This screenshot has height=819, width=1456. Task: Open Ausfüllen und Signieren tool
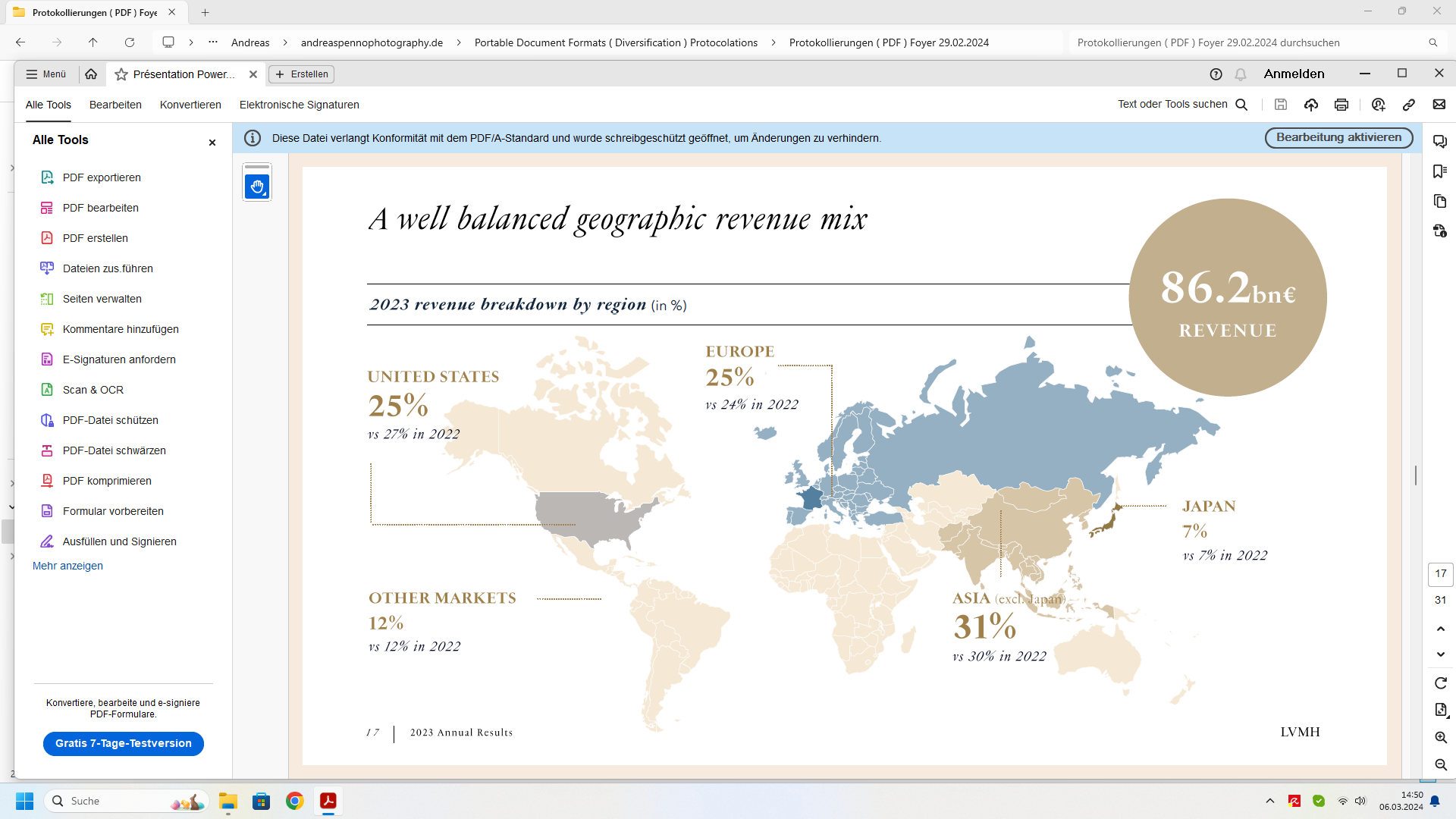120,541
